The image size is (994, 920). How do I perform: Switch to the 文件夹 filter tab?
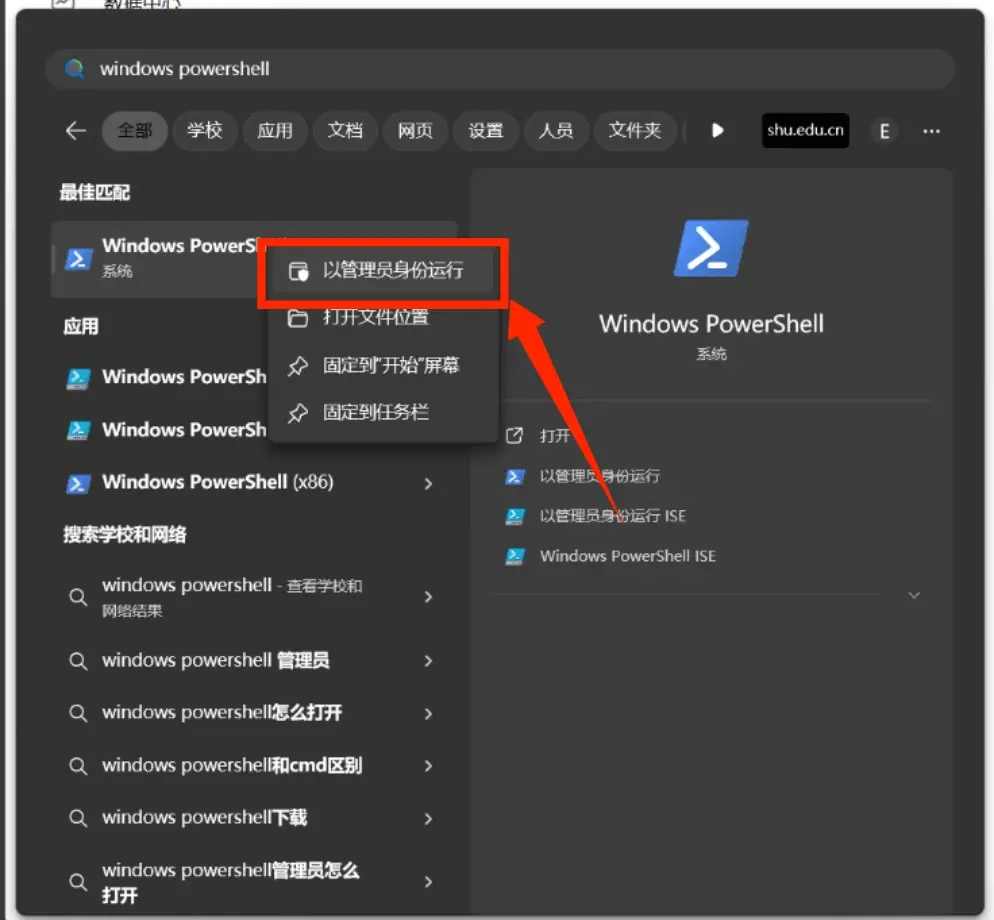pyautogui.click(x=635, y=131)
